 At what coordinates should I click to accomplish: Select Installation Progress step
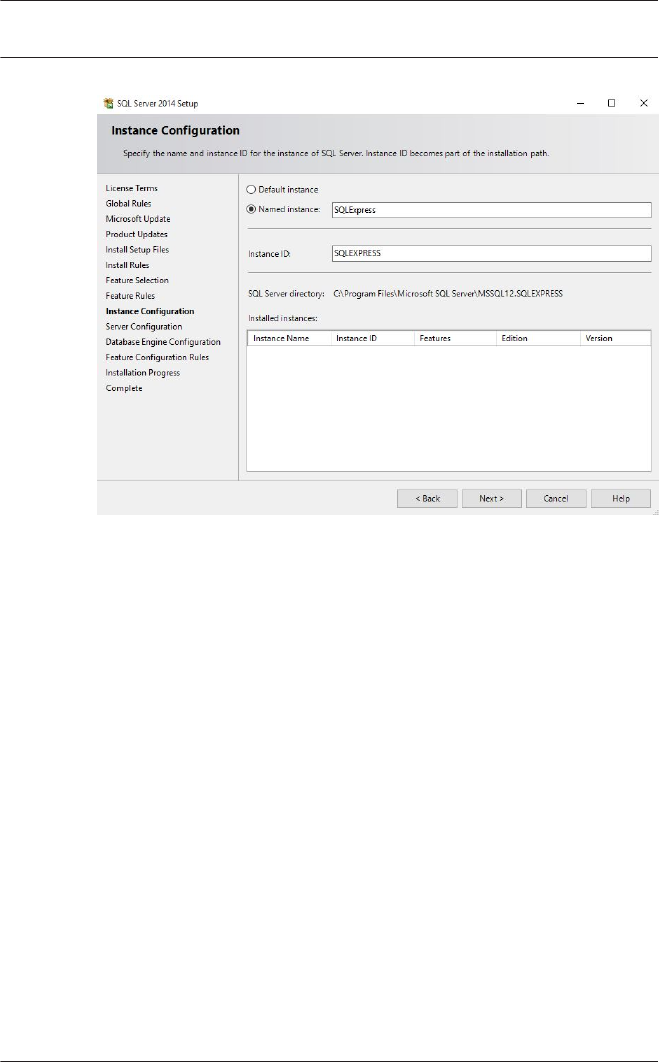click(x=142, y=373)
